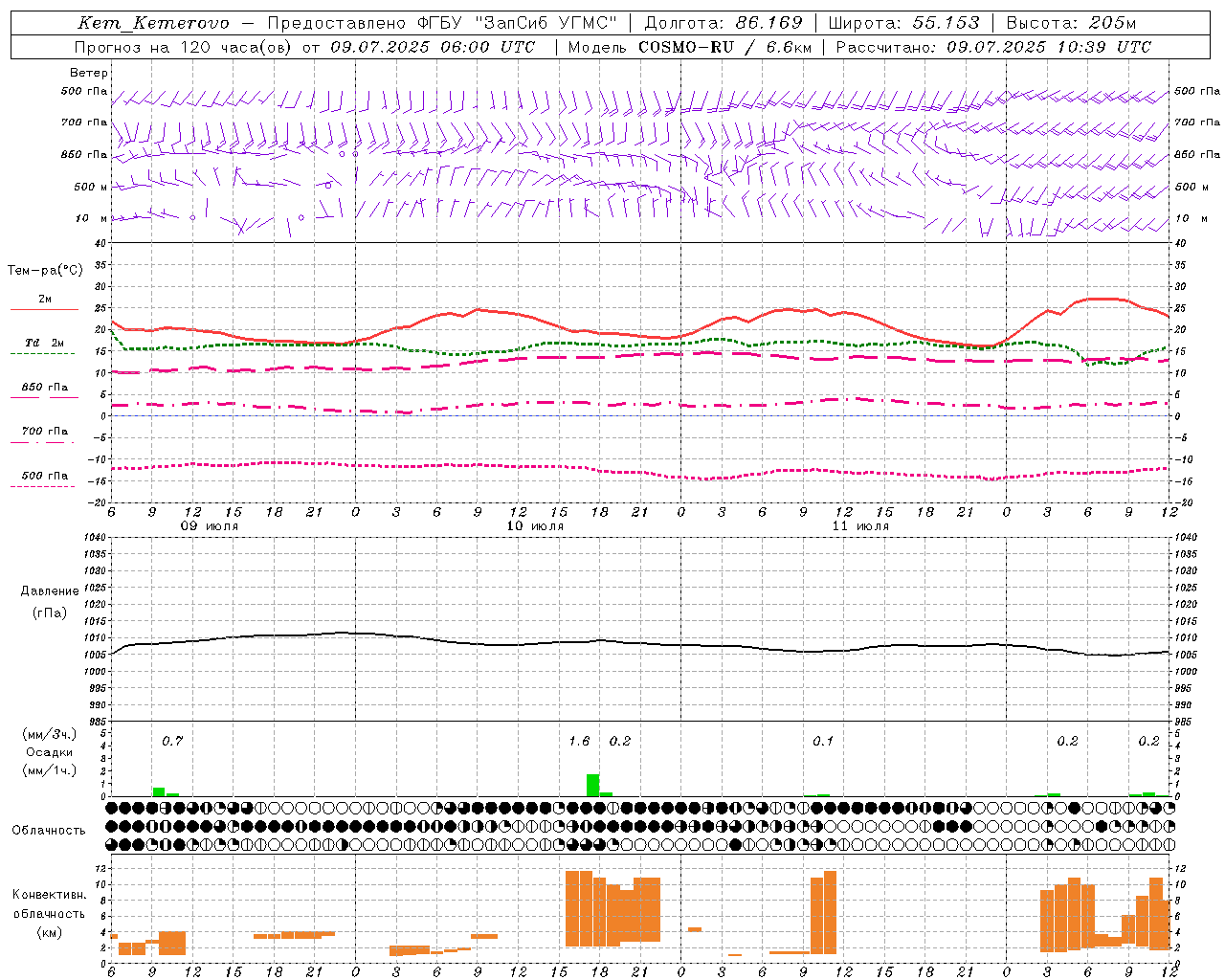Image resolution: width=1225 pixels, height=980 pixels.
Task: Click the '11 июля' date label
Action: [860, 526]
